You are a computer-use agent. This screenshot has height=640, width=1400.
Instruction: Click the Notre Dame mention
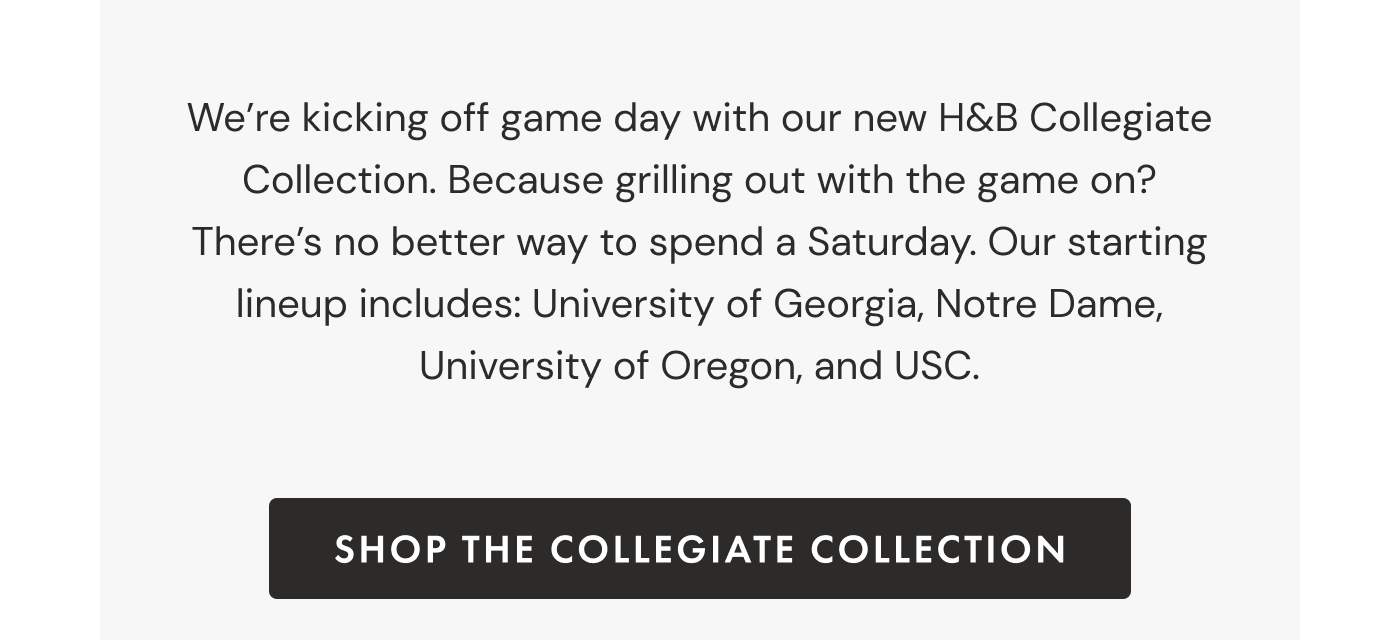click(1045, 303)
